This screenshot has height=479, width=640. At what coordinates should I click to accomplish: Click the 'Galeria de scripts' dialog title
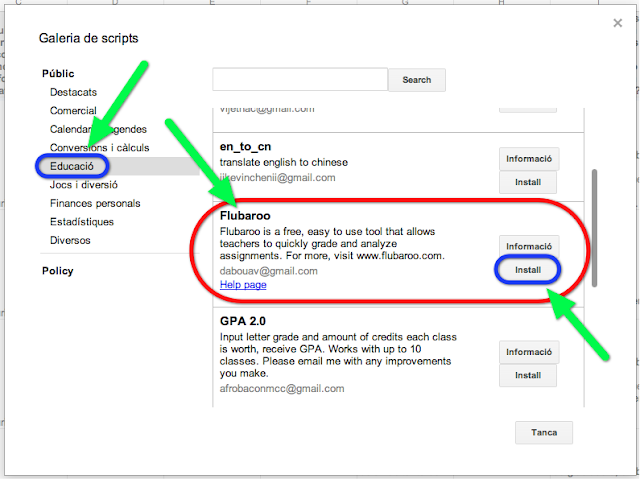[89, 38]
